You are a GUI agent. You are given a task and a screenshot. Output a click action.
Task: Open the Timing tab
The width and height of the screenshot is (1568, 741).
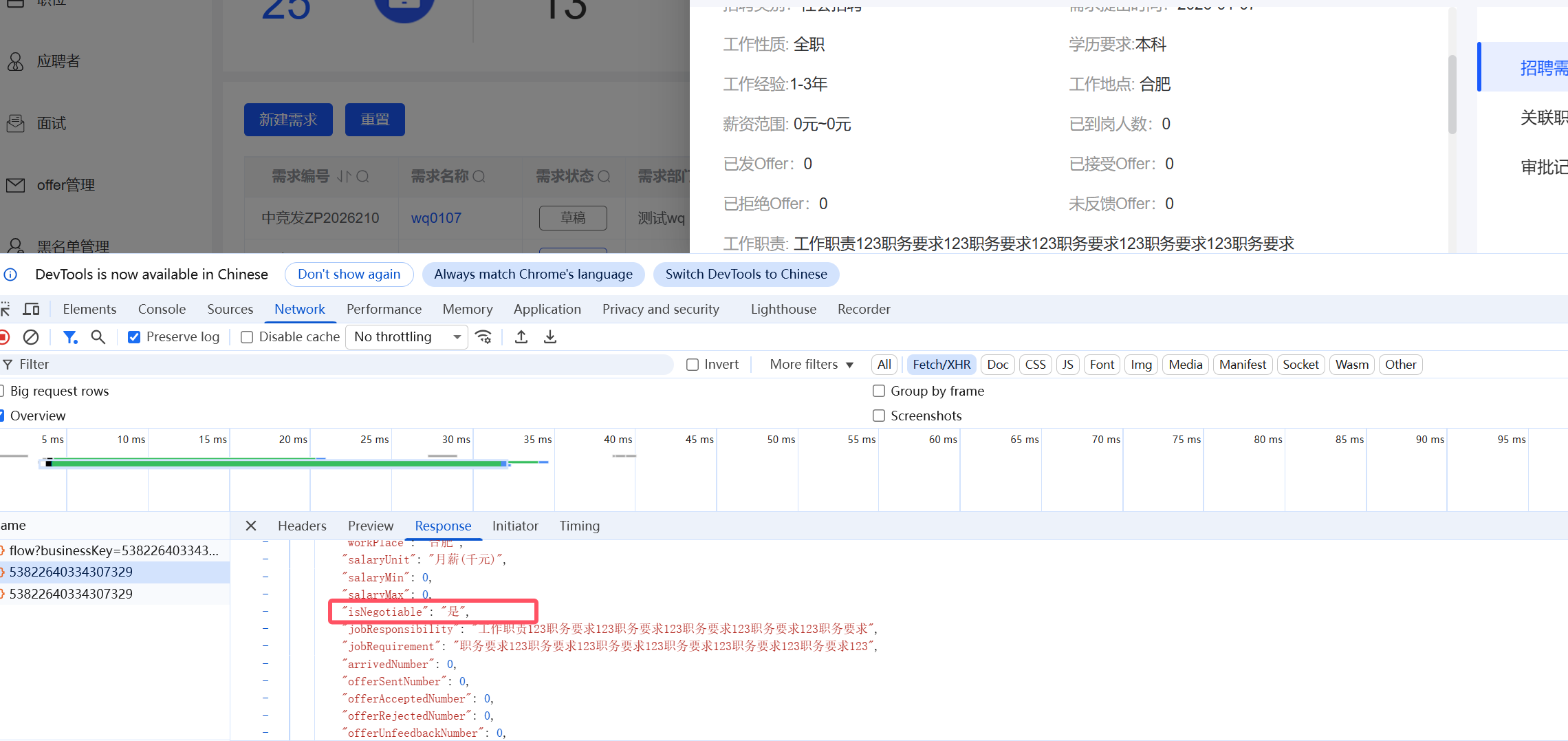point(580,526)
